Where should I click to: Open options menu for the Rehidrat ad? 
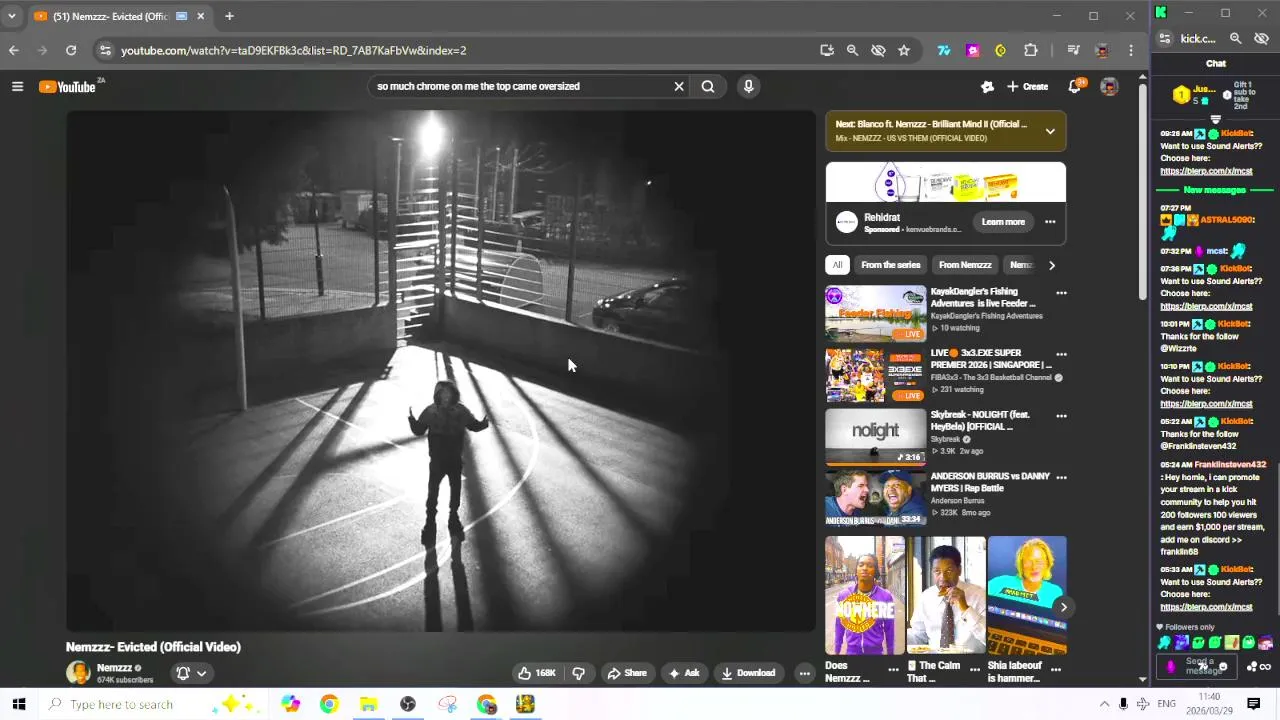(x=1050, y=222)
